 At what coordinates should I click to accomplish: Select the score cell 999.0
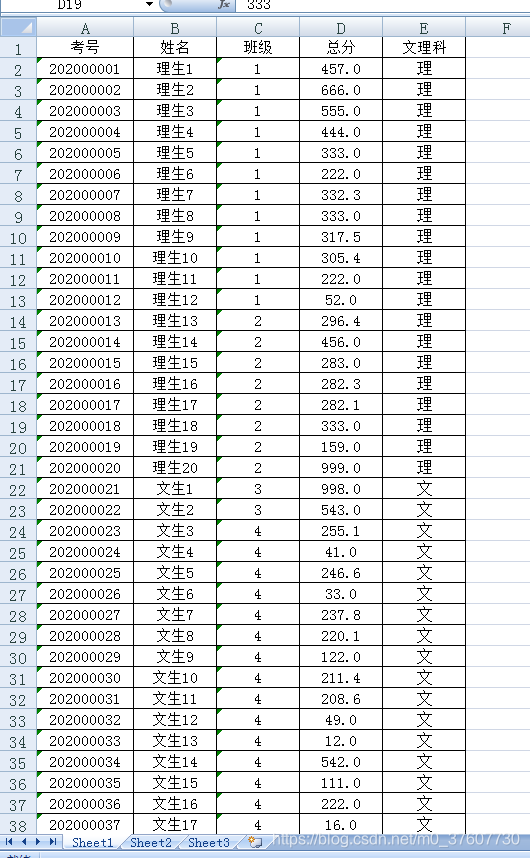click(341, 468)
